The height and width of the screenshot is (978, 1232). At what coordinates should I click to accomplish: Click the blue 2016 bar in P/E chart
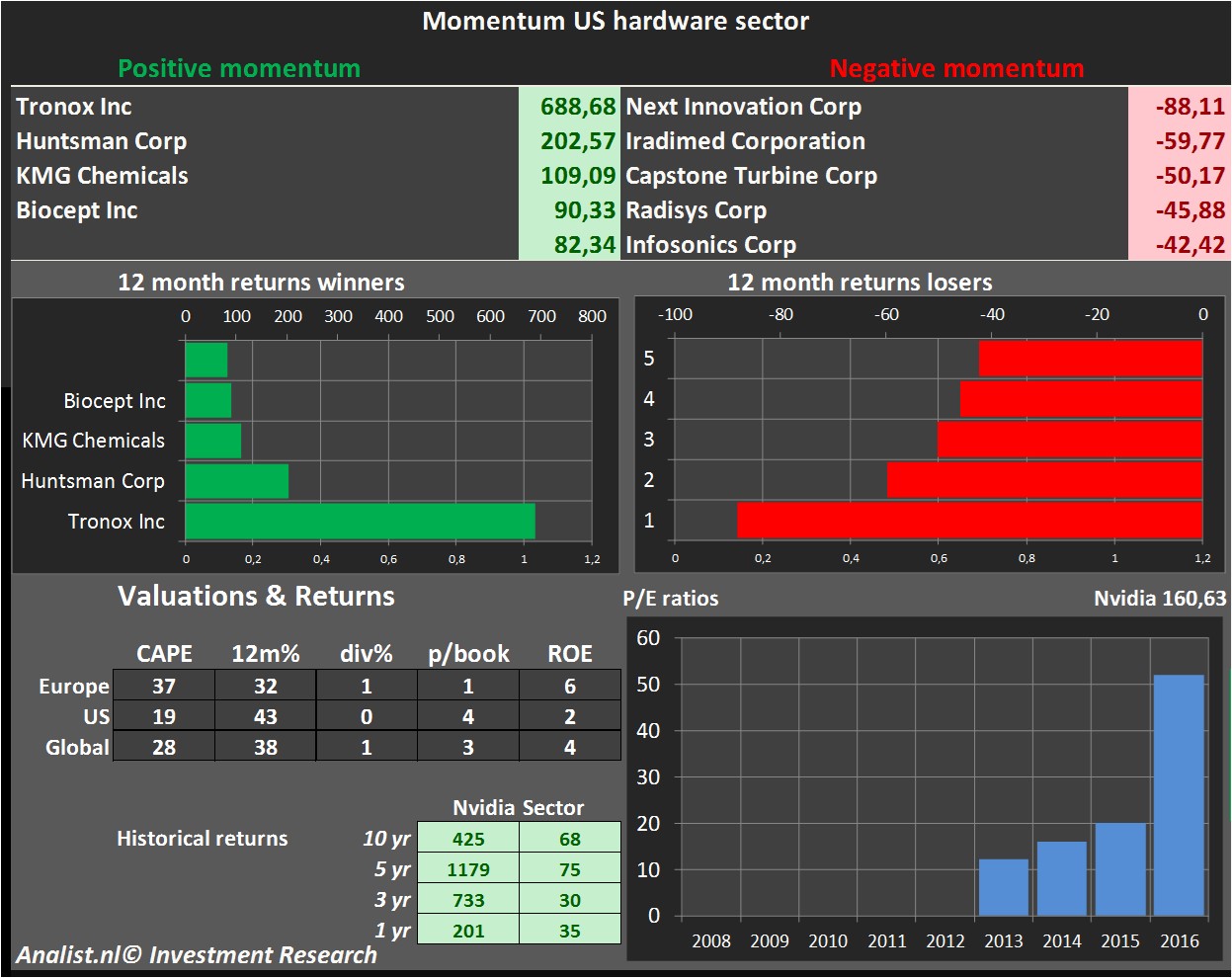click(x=1179, y=795)
